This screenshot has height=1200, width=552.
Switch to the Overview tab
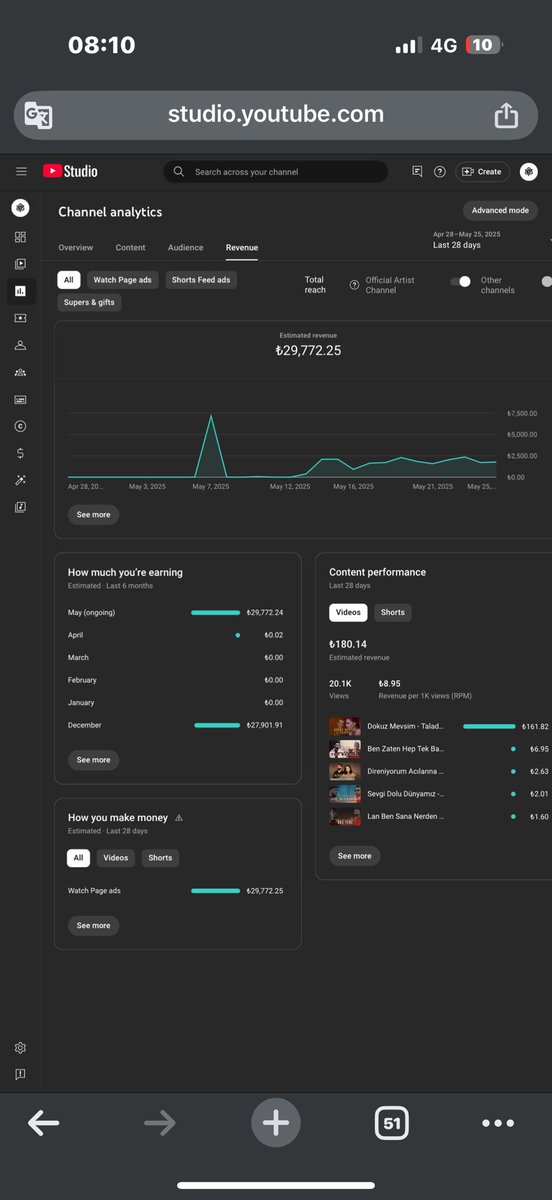pos(75,247)
